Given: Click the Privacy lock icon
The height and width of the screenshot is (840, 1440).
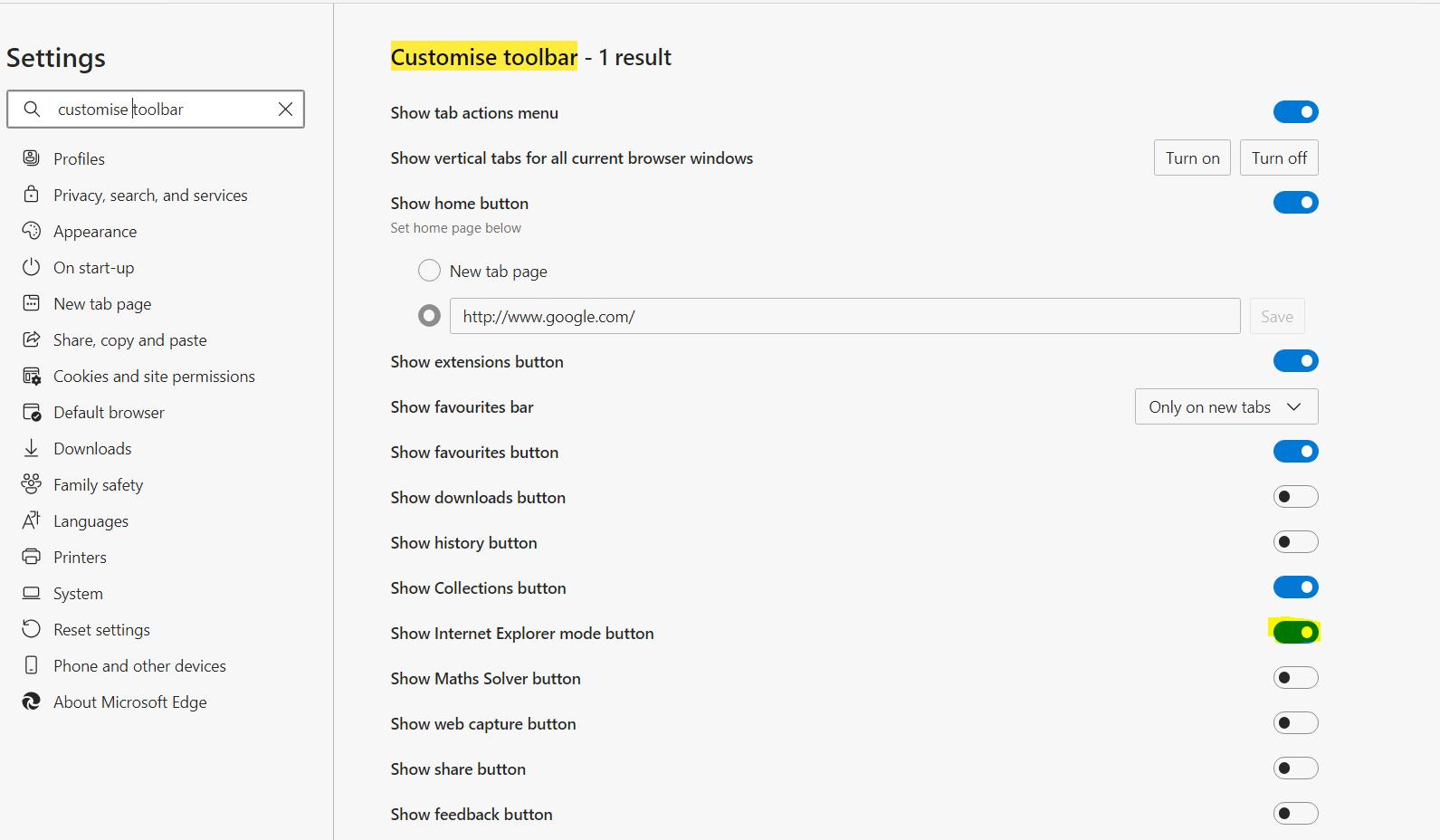Looking at the screenshot, I should [x=32, y=195].
